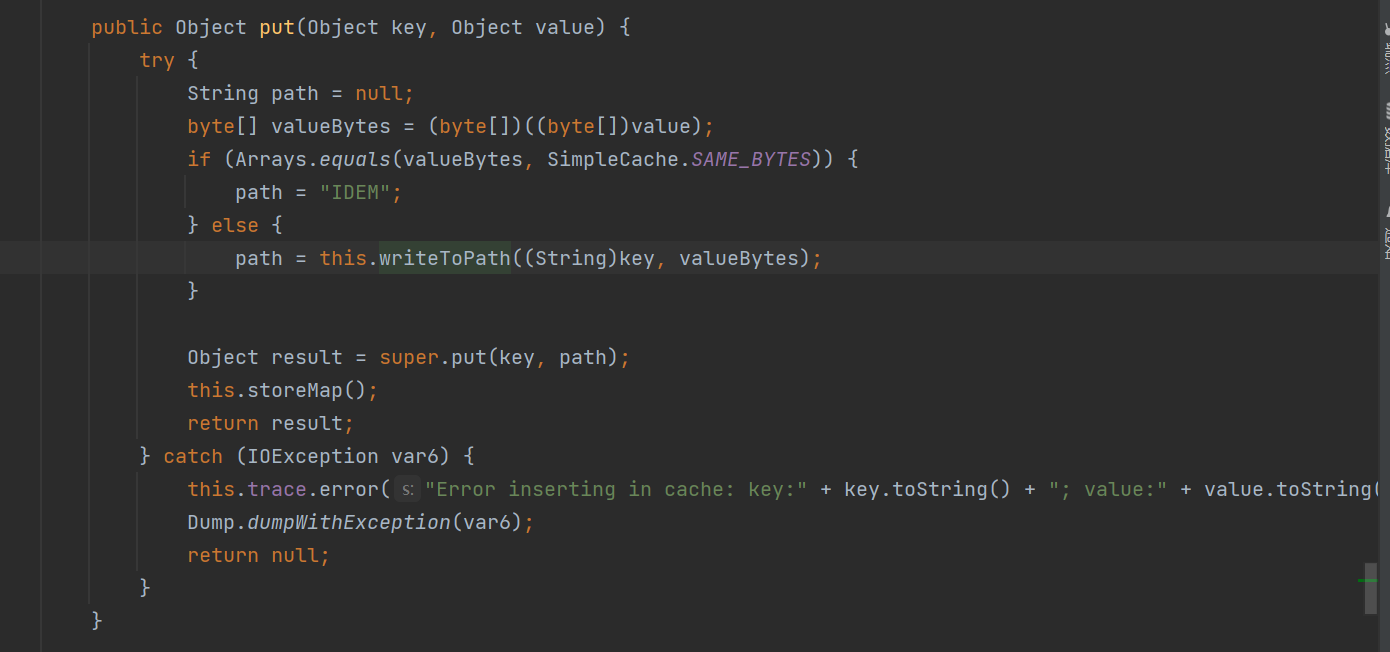Click the IOException type in catch clause
Screen dimensions: 1390x652
(313, 456)
